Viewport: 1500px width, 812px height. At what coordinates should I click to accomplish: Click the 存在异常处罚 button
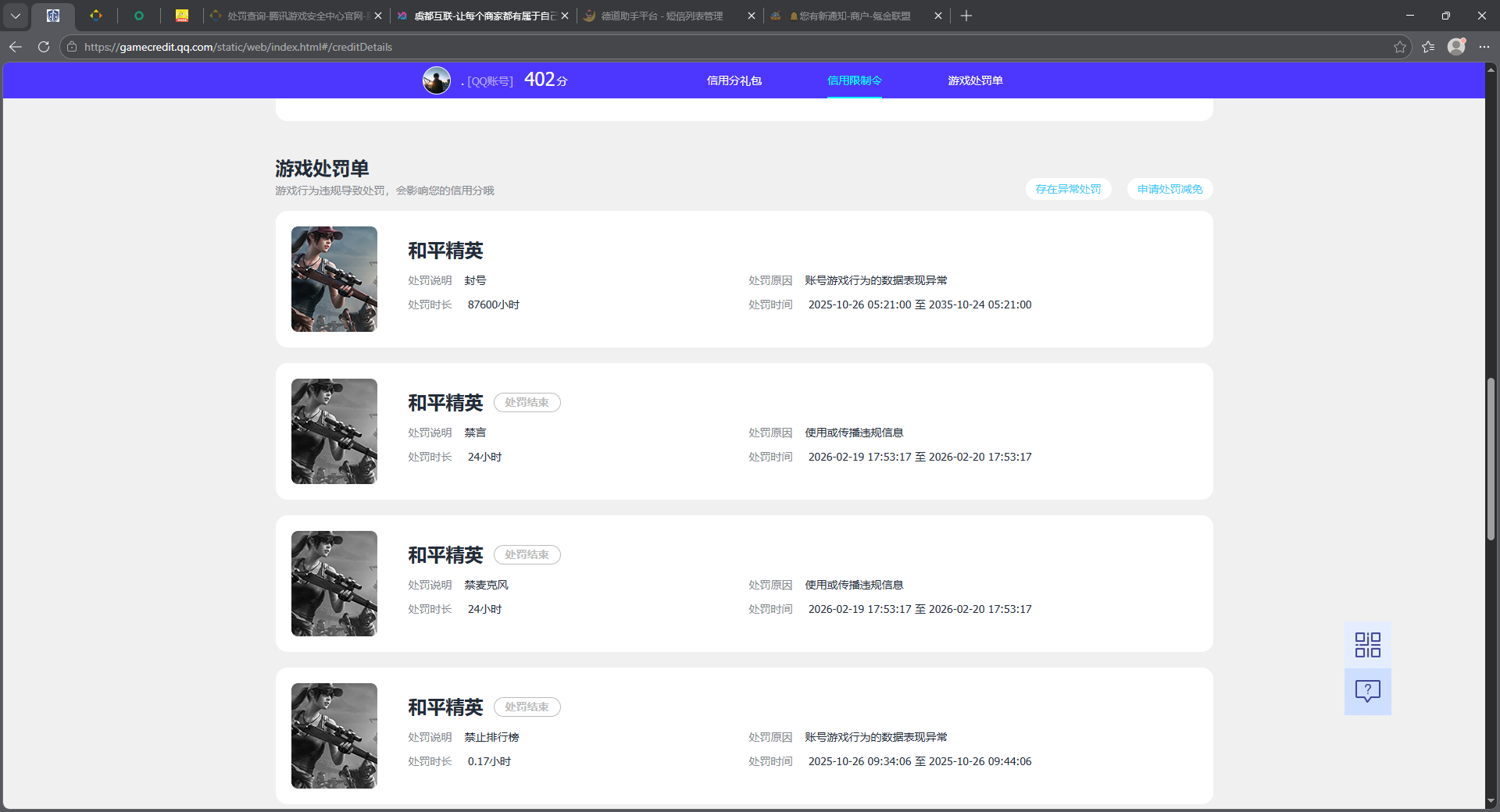coord(1067,189)
